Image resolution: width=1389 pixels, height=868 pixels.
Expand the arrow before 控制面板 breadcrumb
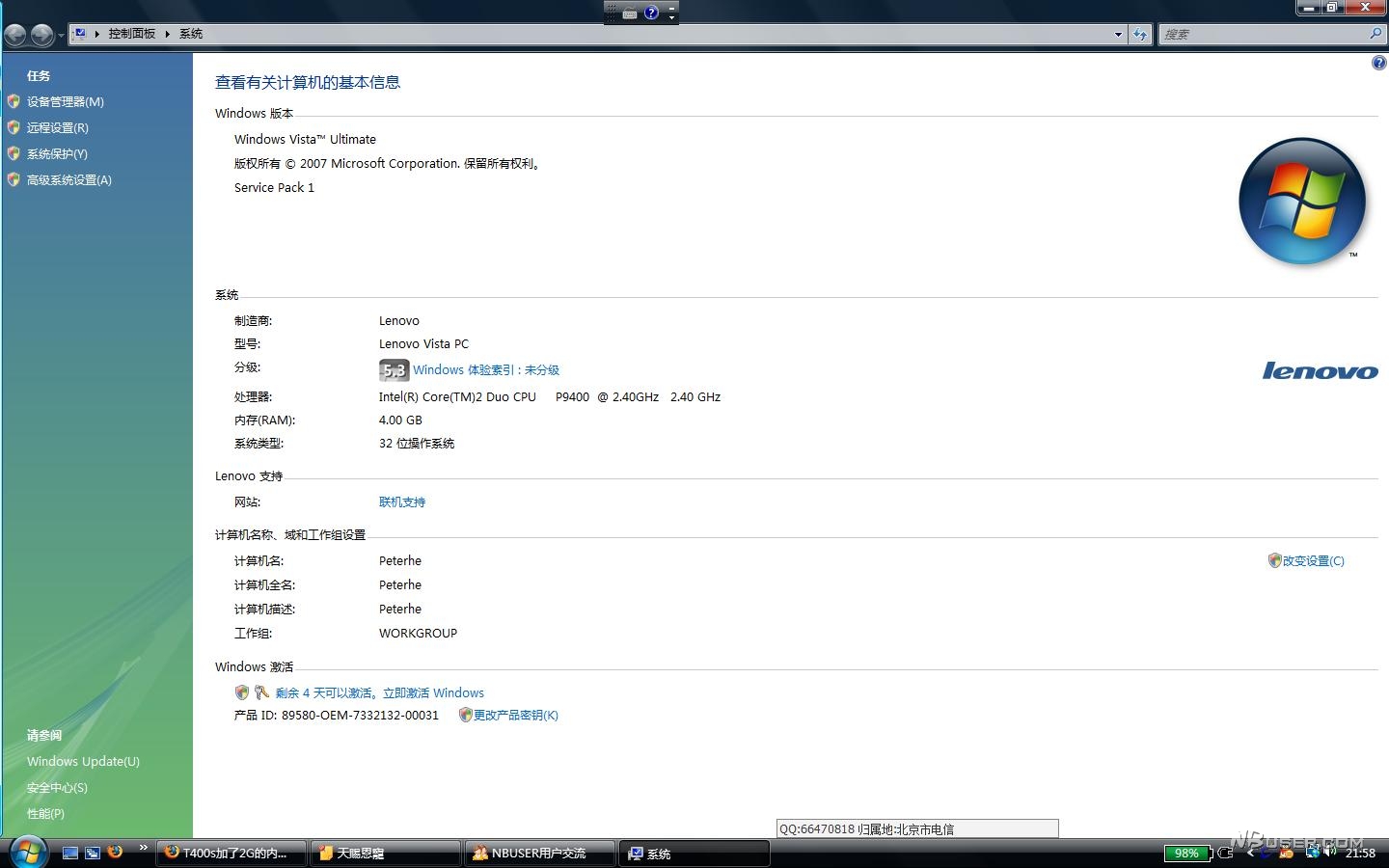coord(97,34)
